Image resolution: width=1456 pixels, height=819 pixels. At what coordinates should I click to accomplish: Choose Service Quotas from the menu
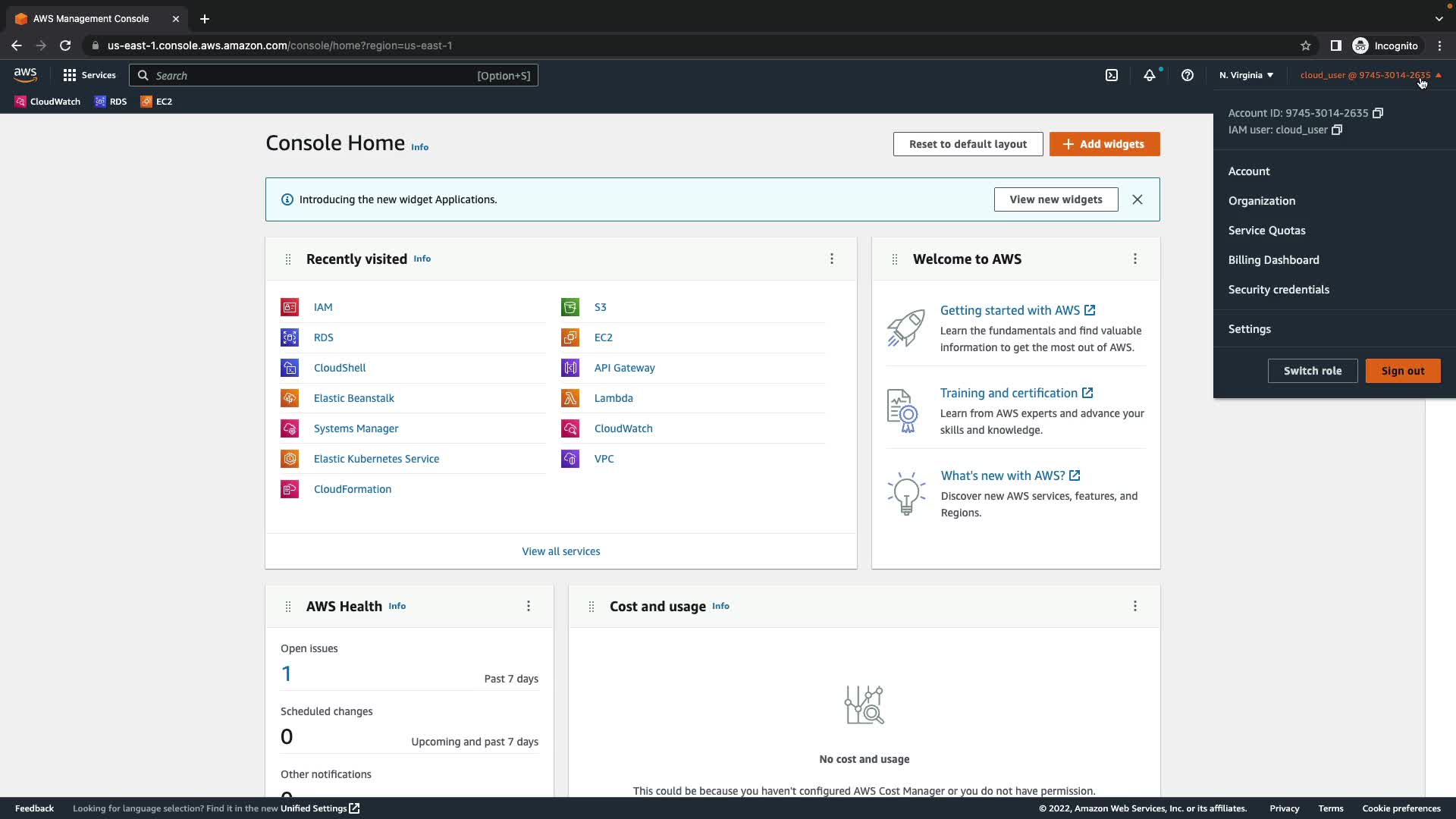coord(1266,231)
